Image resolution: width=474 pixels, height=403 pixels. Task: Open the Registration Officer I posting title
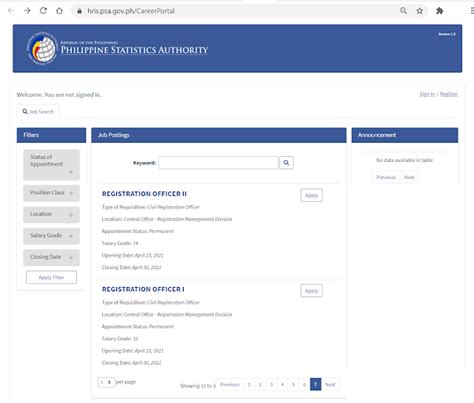point(143,289)
